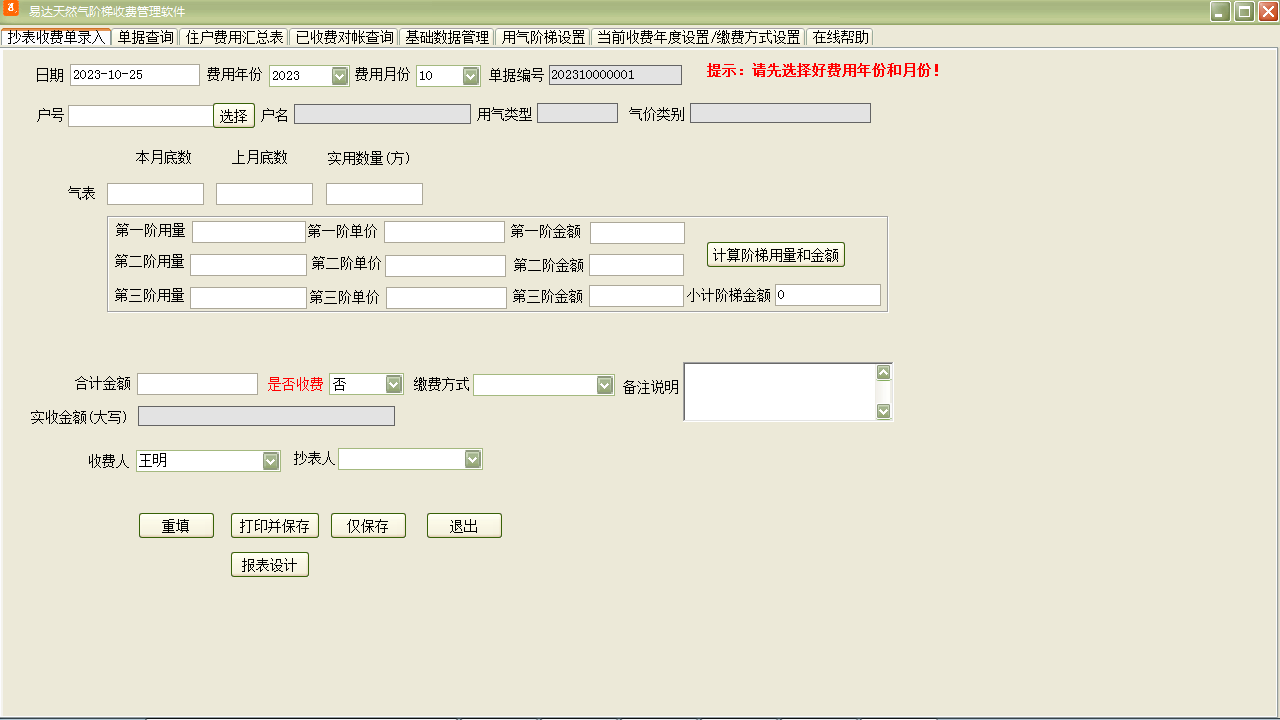Click the red hint text 提示：请先选择好费用年份和月份！
Viewport: 1280px width, 720px height.
(x=824, y=71)
